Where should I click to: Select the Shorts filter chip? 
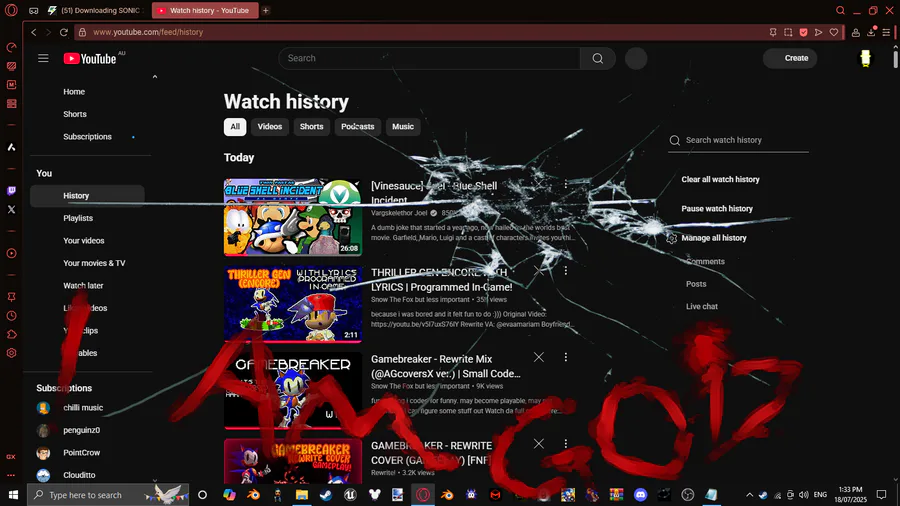tap(312, 127)
